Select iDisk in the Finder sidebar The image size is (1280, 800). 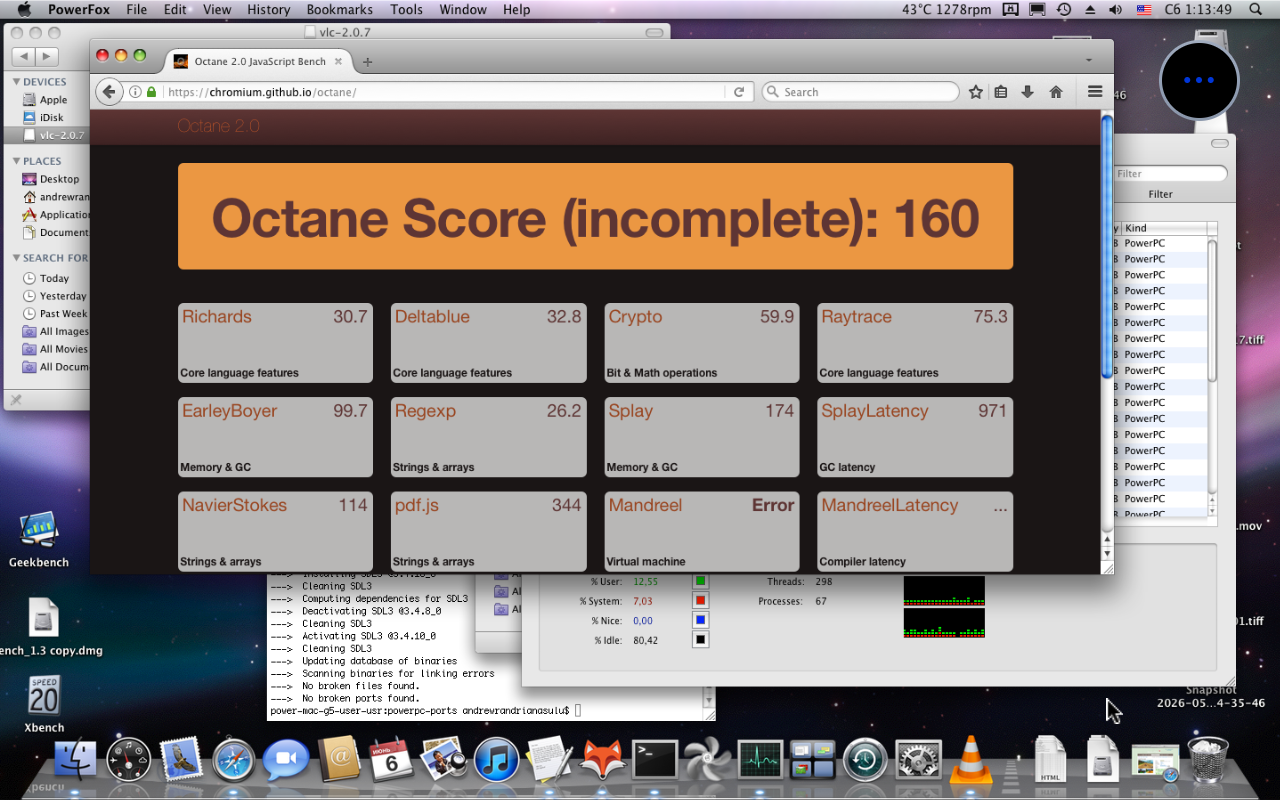[52, 118]
